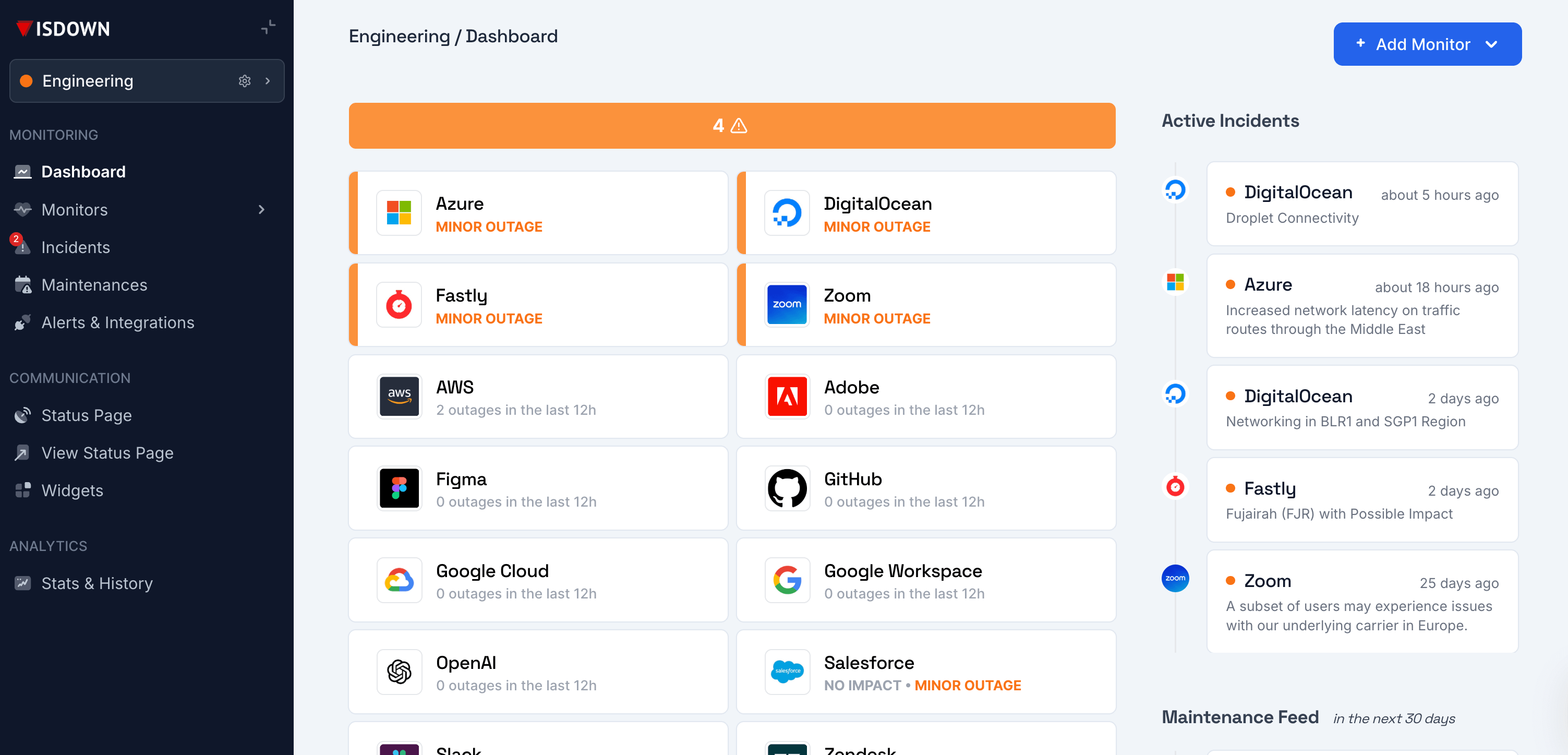1568x755 pixels.
Task: Click the View Status Page external arrow icon
Action: (x=23, y=453)
